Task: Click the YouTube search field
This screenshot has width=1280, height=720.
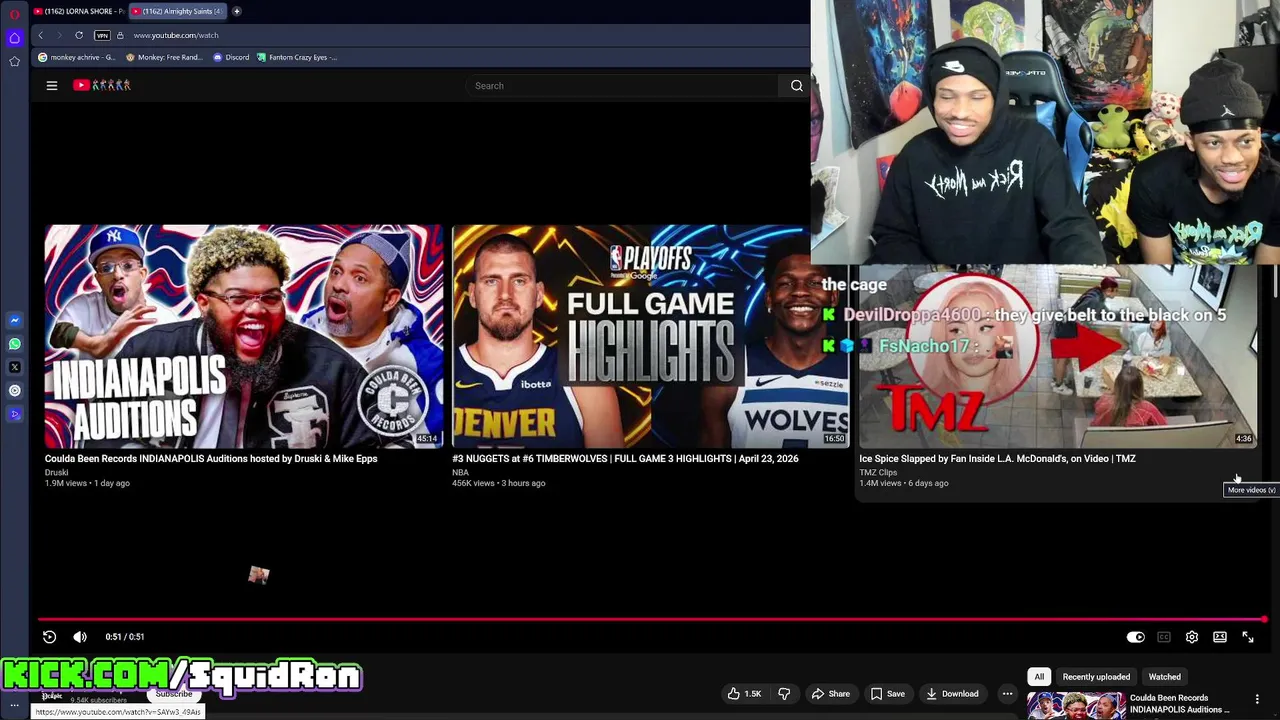Action: [622, 86]
